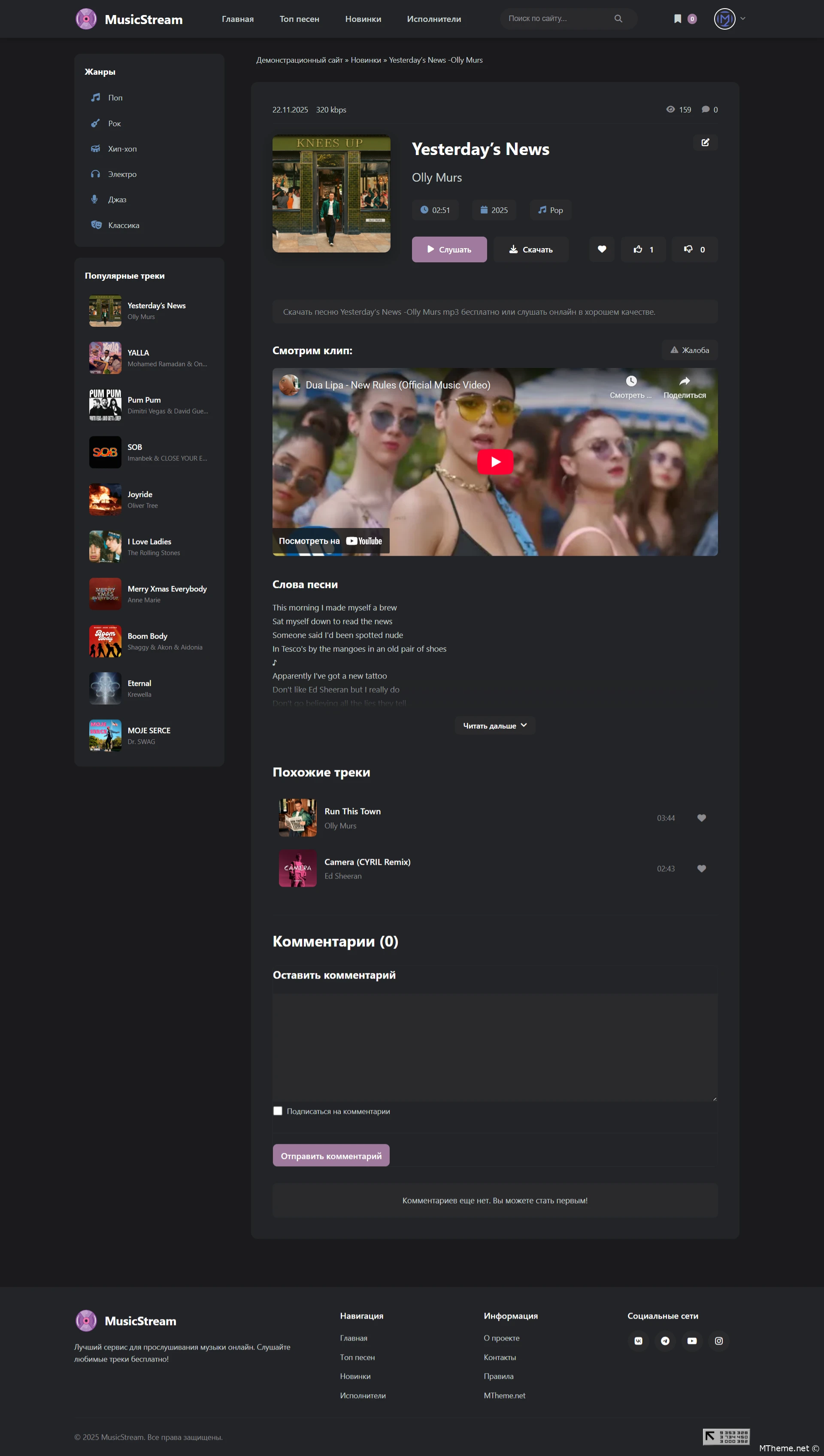Viewport: 824px width, 1456px height.
Task: Open the Топ песен menu item
Action: pos(299,19)
